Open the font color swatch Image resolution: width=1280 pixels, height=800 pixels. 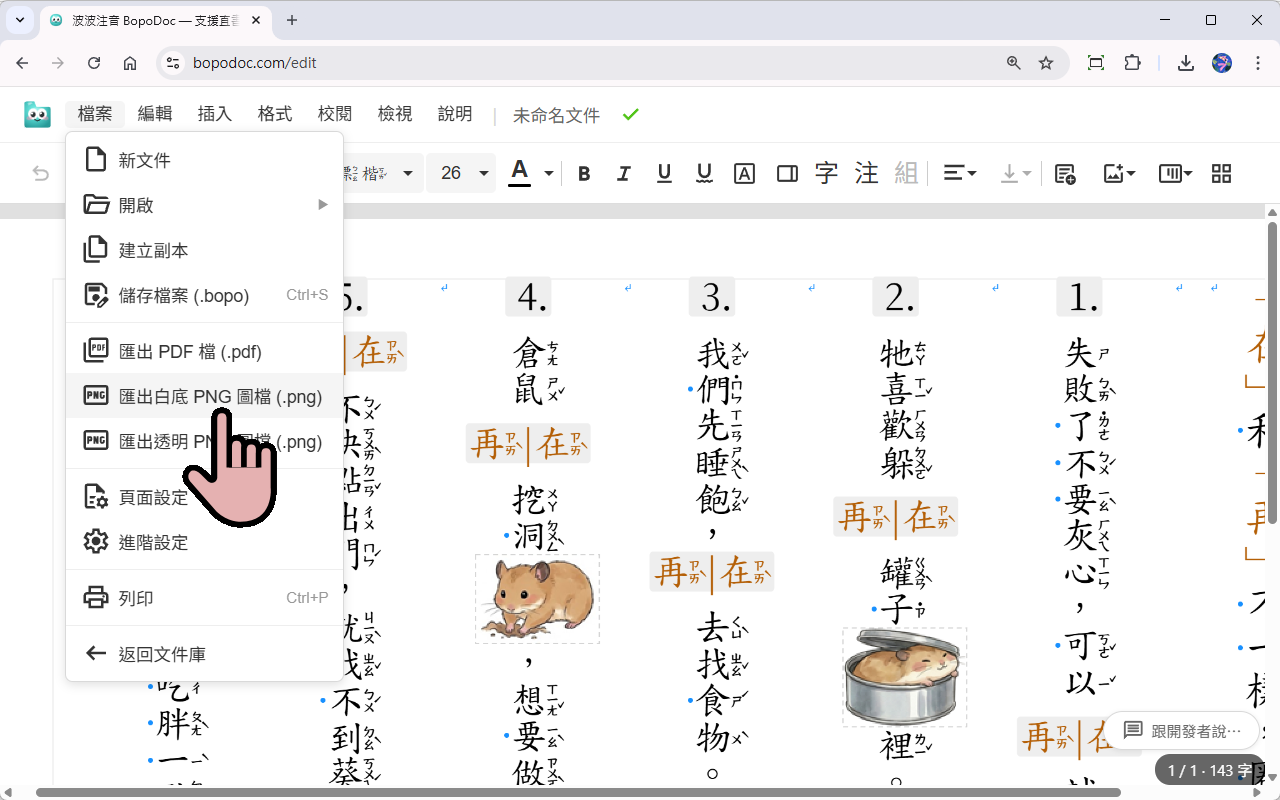tap(519, 173)
